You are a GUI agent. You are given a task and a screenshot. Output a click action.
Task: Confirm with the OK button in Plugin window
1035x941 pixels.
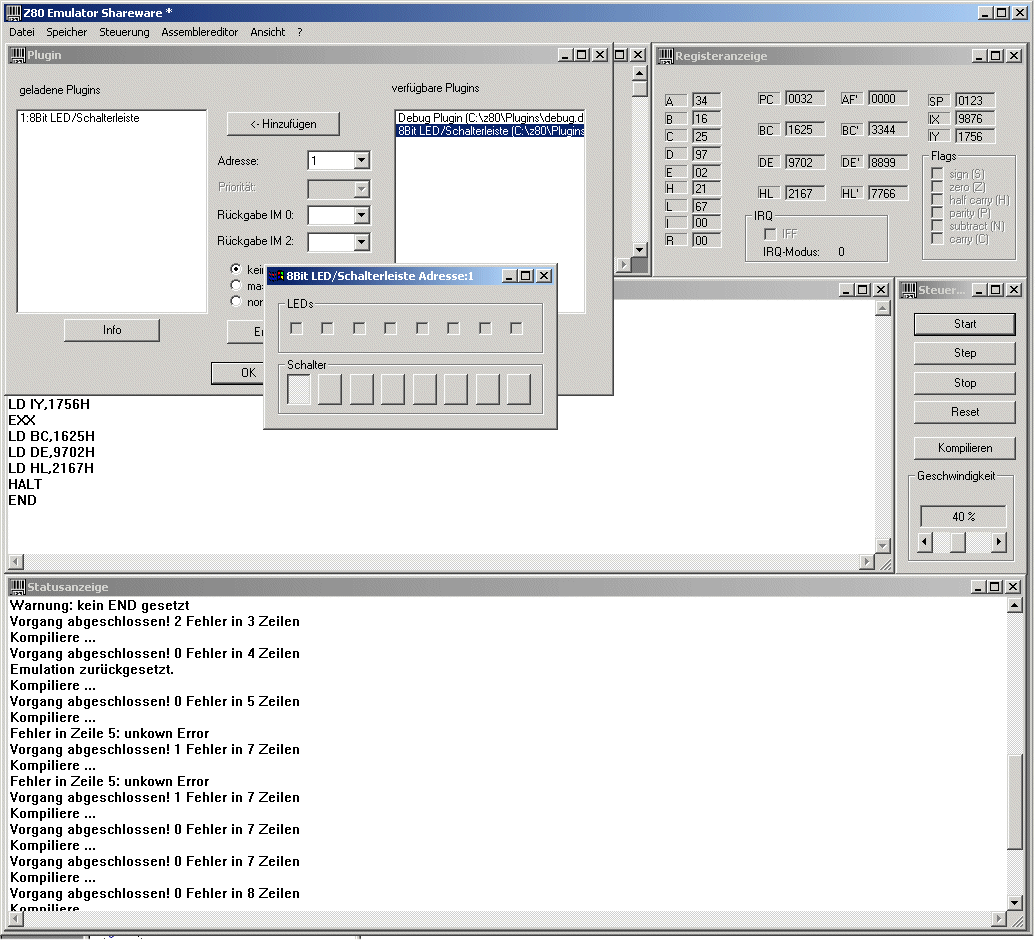click(x=238, y=373)
